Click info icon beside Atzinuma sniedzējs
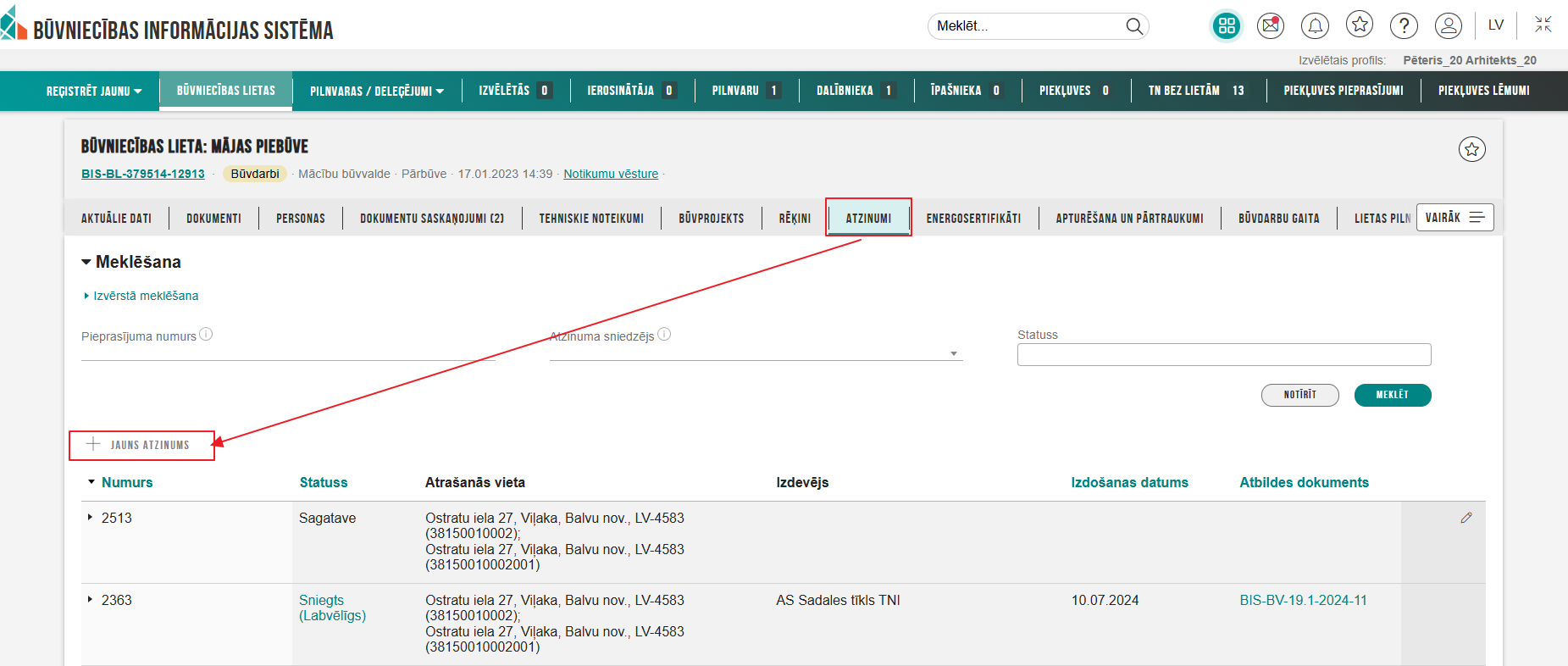Screen dimensions: 1568x666 [664, 335]
